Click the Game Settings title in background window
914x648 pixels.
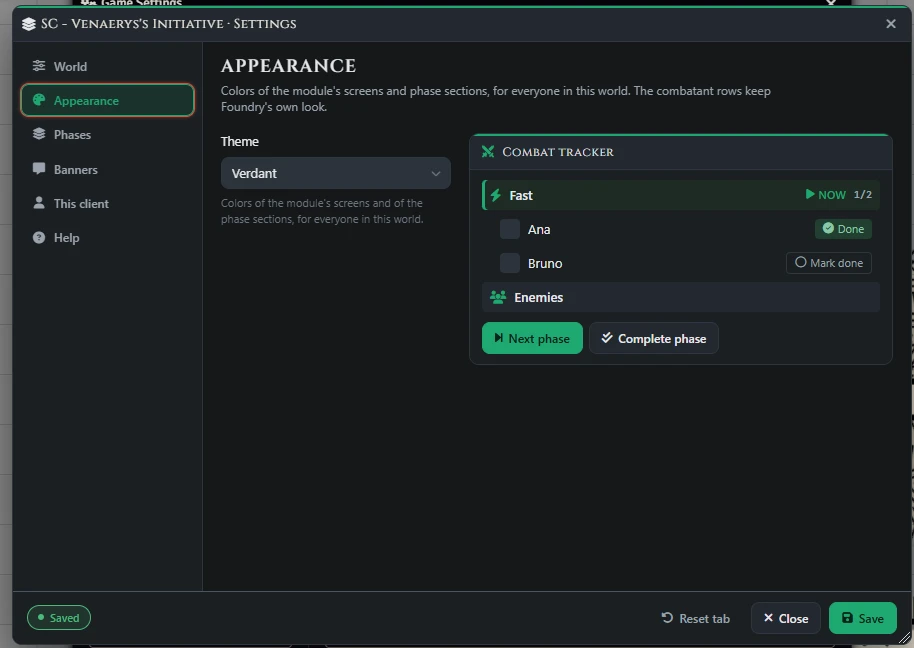pos(141,3)
